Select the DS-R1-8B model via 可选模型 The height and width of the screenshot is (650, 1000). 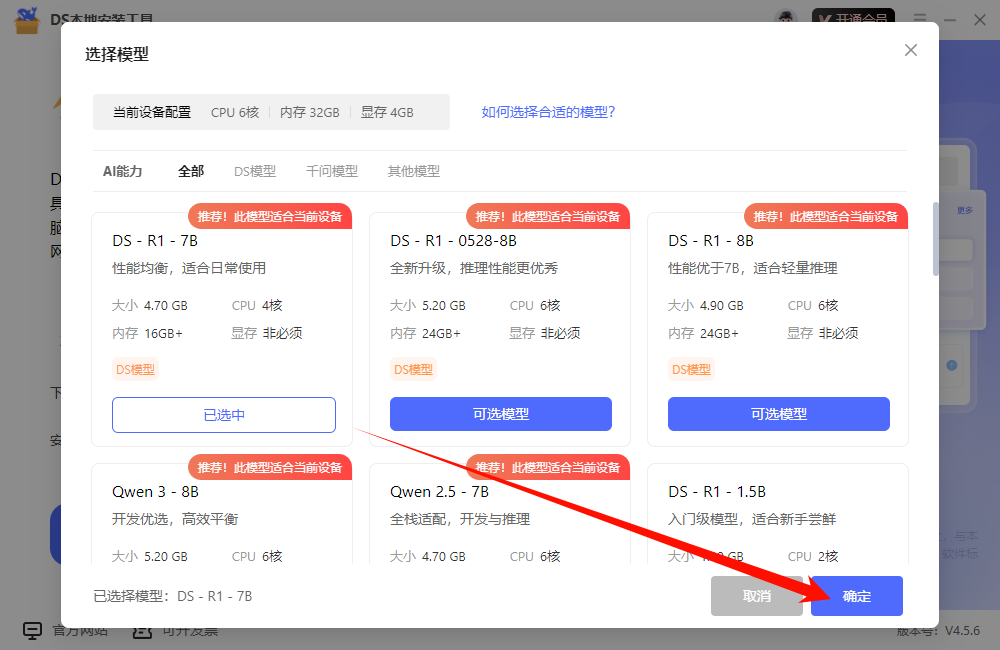click(778, 414)
